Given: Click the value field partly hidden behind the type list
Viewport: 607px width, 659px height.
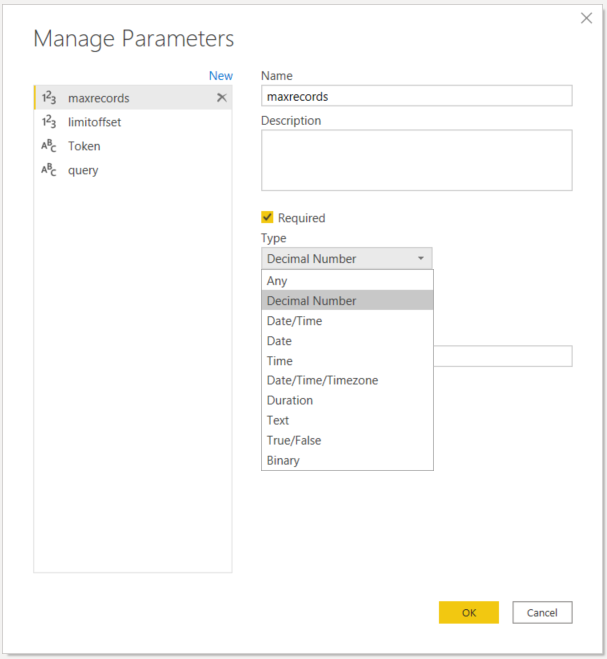Looking at the screenshot, I should click(x=503, y=356).
